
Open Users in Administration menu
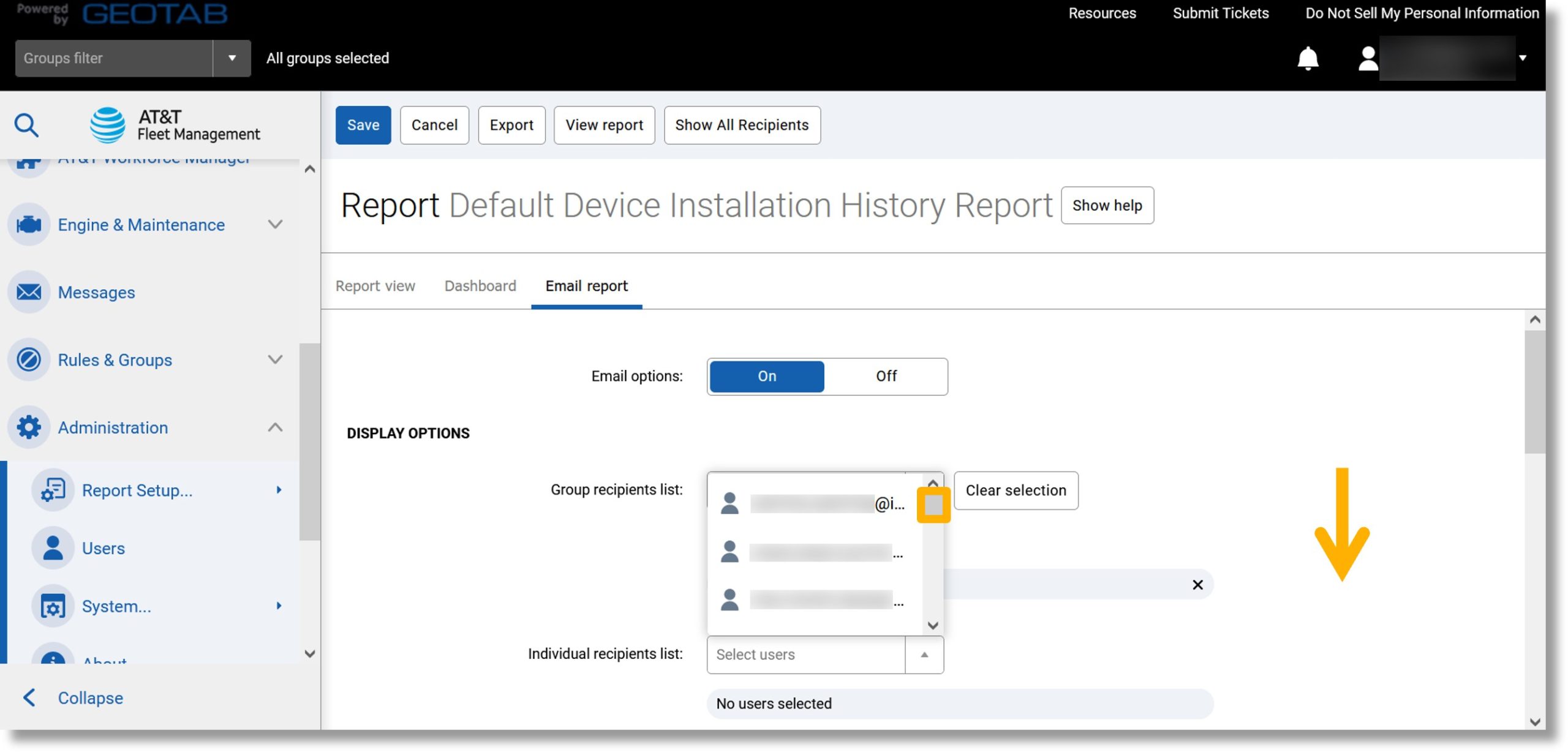tap(104, 548)
